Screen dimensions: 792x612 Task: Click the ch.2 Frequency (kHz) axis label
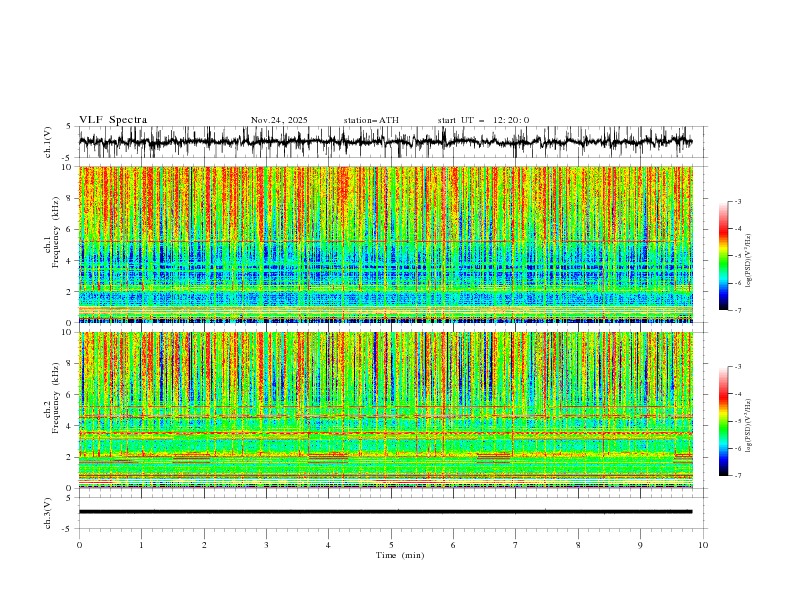(x=52, y=397)
